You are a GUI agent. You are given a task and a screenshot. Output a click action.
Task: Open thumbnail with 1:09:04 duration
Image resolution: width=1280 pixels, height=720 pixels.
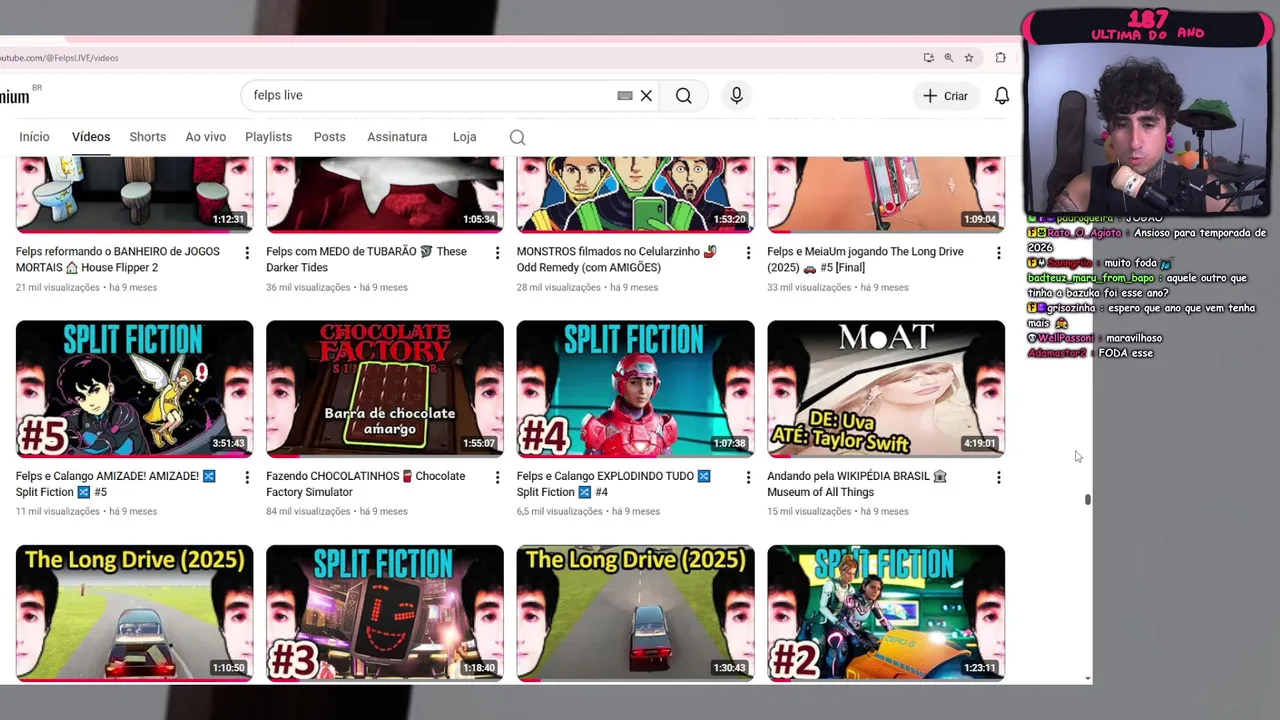click(886, 194)
